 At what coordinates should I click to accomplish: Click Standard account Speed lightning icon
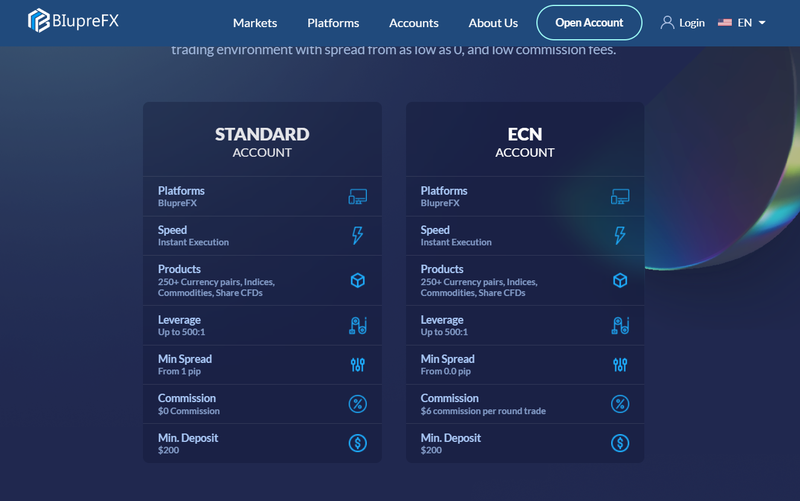[358, 235]
